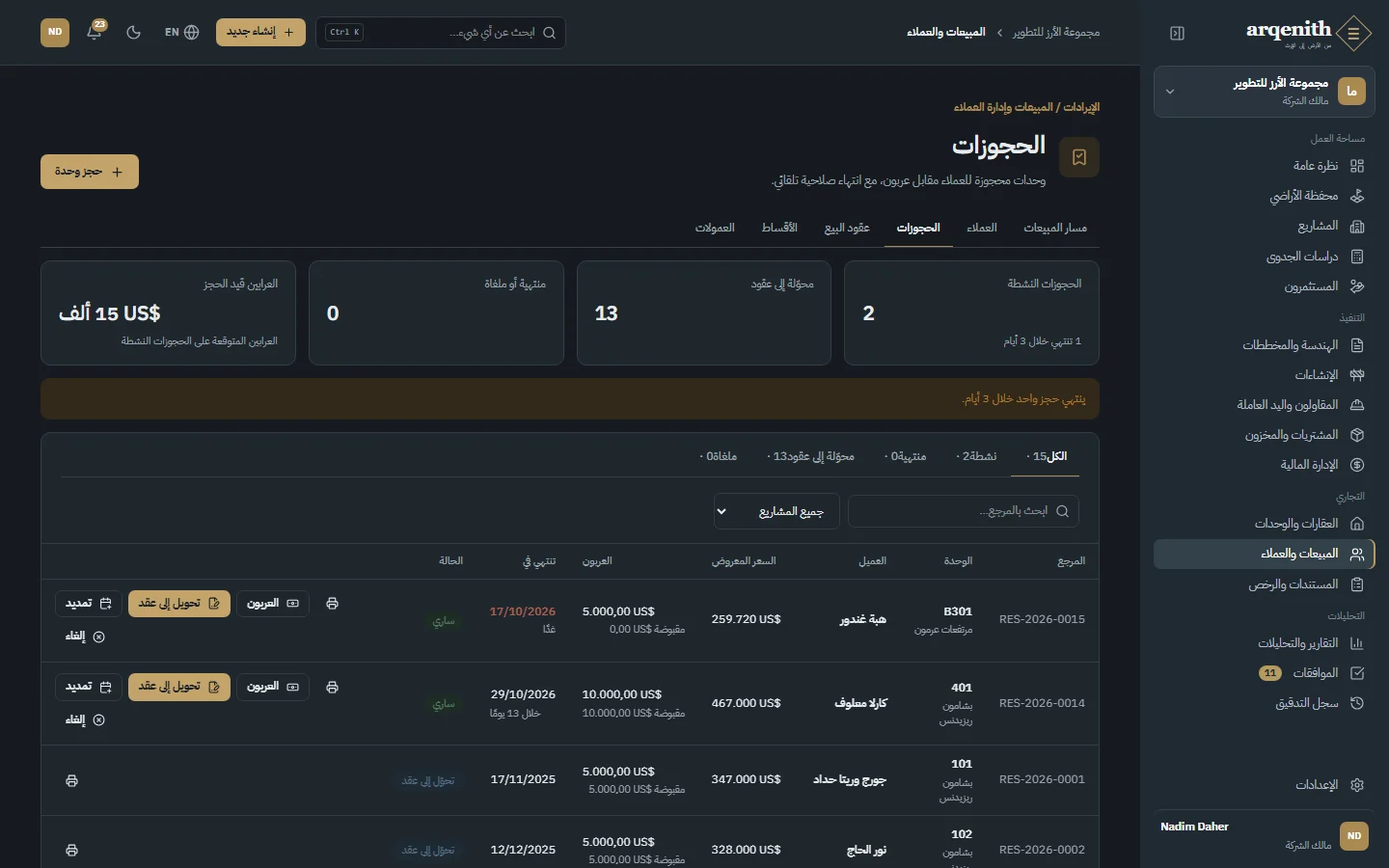This screenshot has height=868, width=1389.
Task: Click the ND user avatar in top bar
Action: pos(55,32)
